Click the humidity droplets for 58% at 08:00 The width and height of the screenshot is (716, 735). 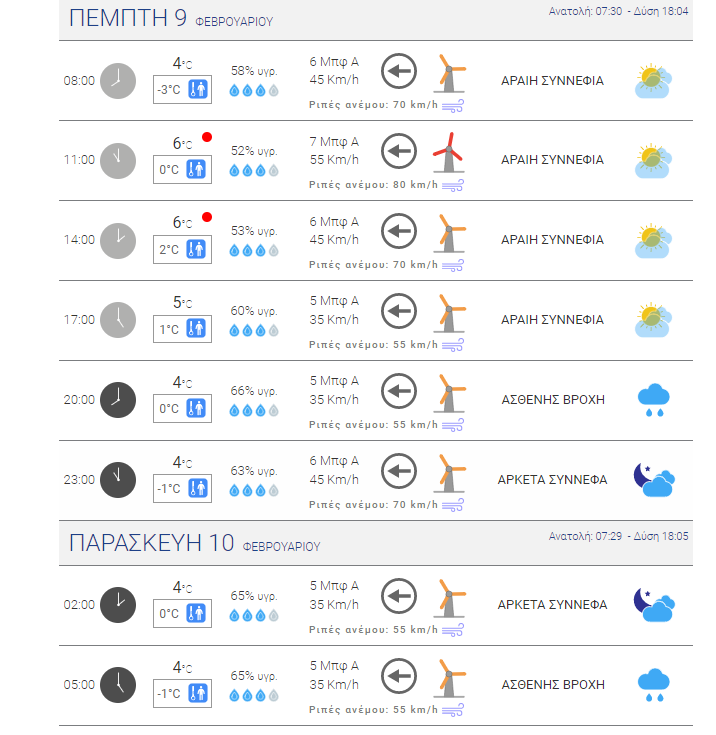254,90
